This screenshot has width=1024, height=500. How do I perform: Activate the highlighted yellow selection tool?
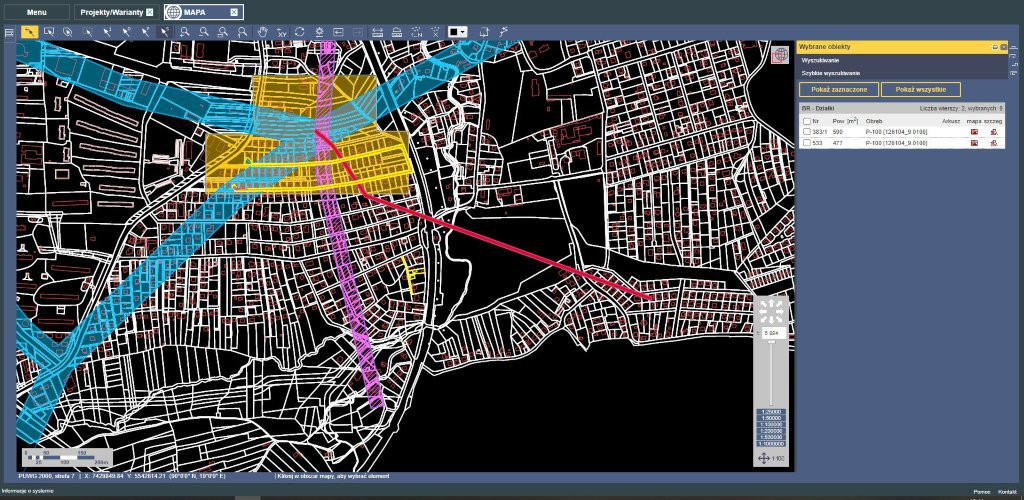[x=30, y=32]
